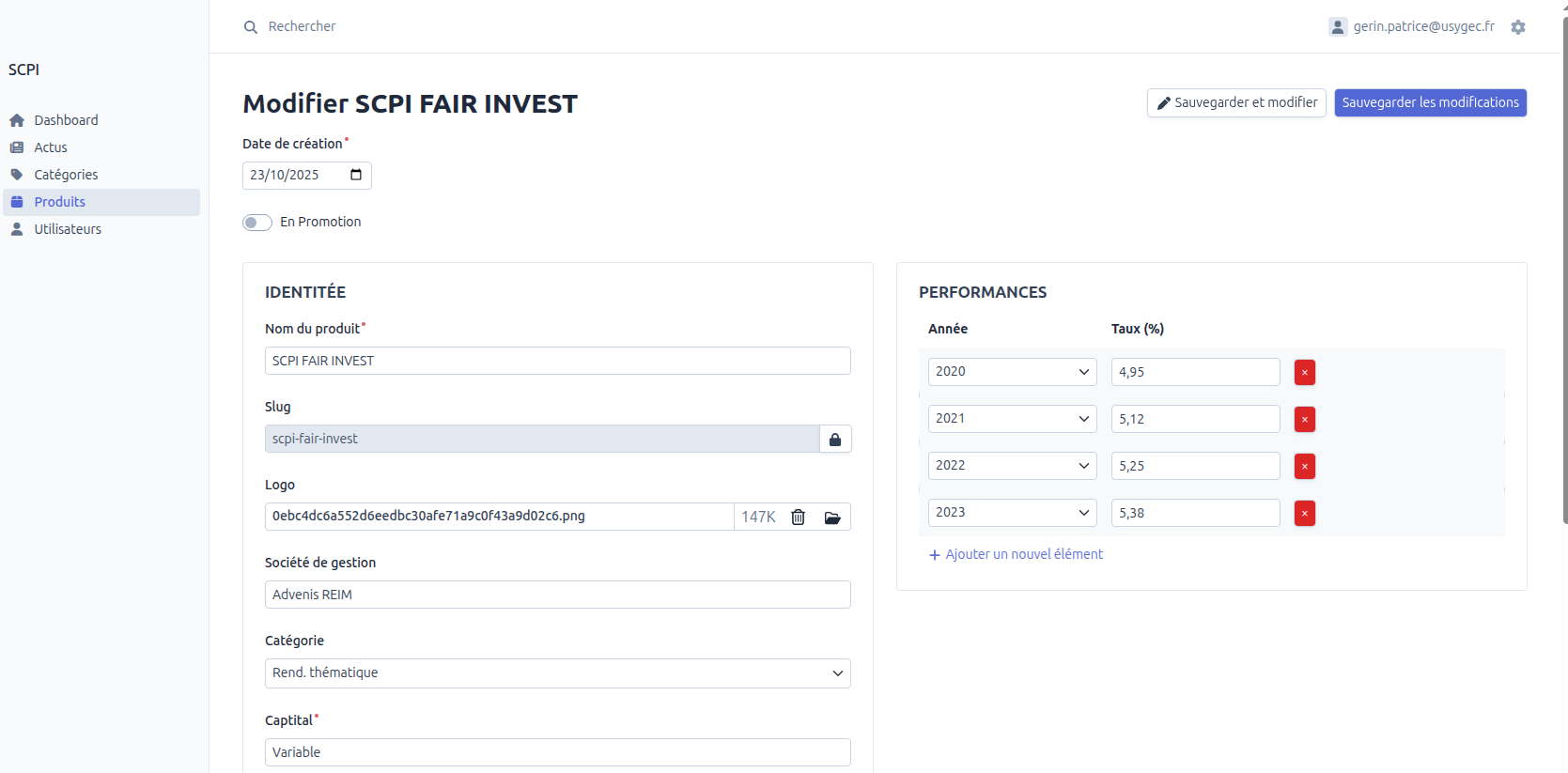Viewport: 1568px width, 773px height.
Task: Open the 2021 year dropdown
Action: [1011, 419]
